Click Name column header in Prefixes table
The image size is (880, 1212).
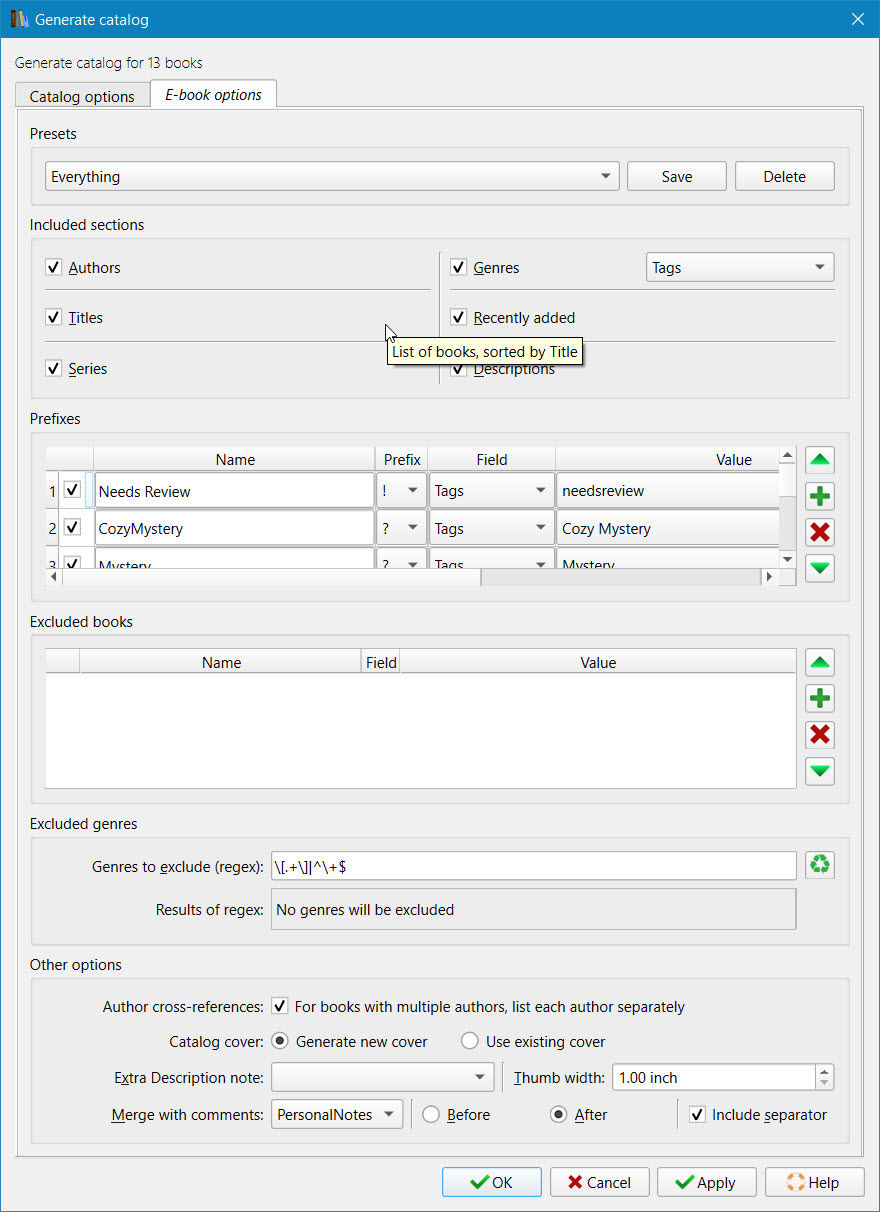click(x=235, y=460)
